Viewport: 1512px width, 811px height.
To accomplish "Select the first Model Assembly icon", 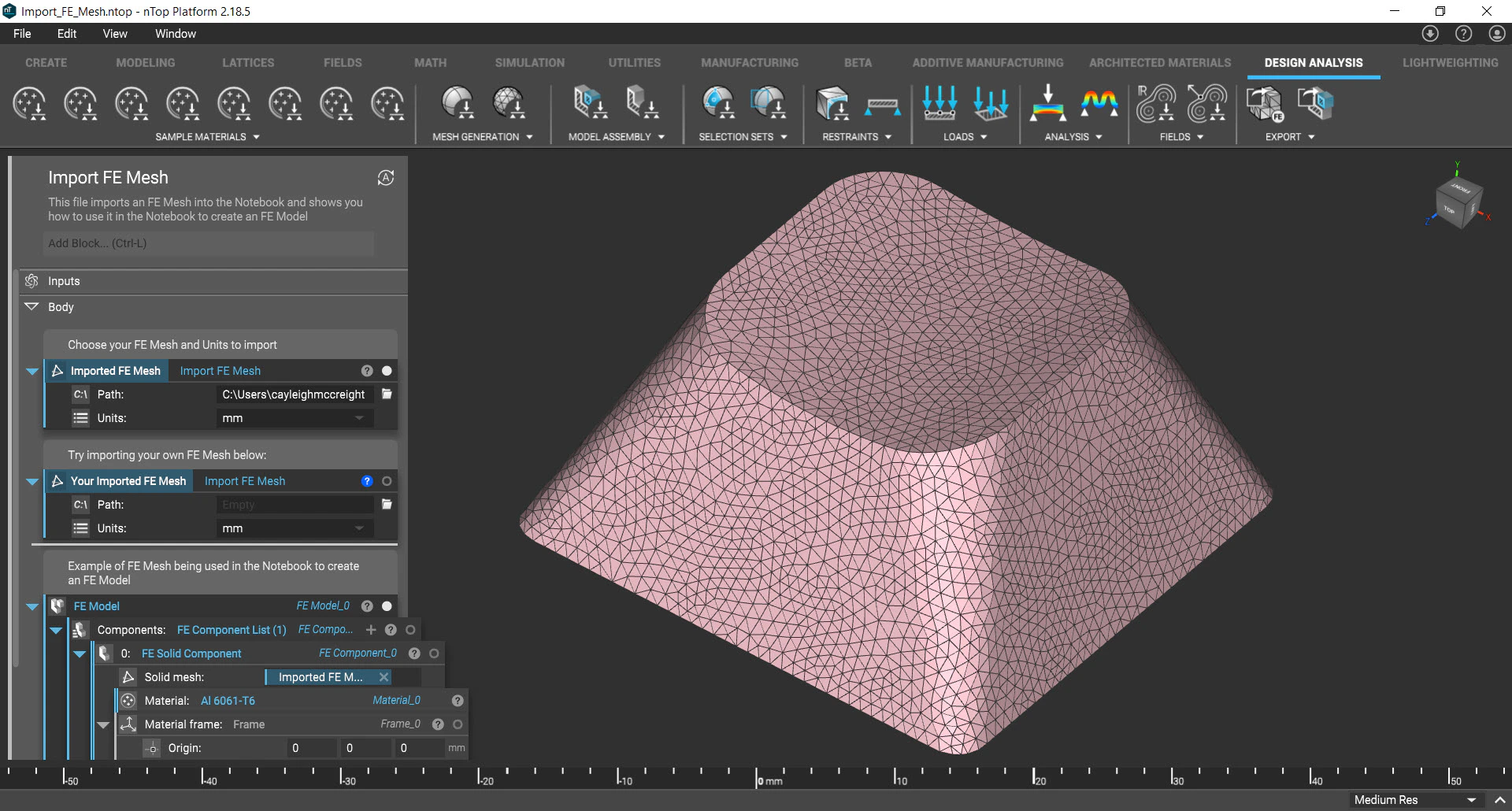I will coord(589,103).
